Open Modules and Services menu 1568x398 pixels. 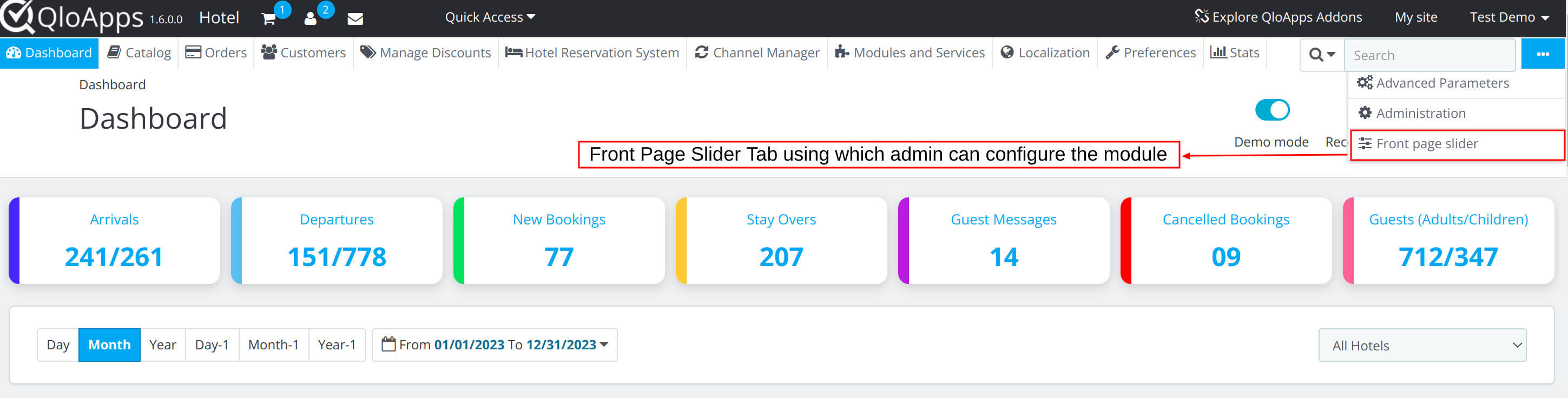910,53
